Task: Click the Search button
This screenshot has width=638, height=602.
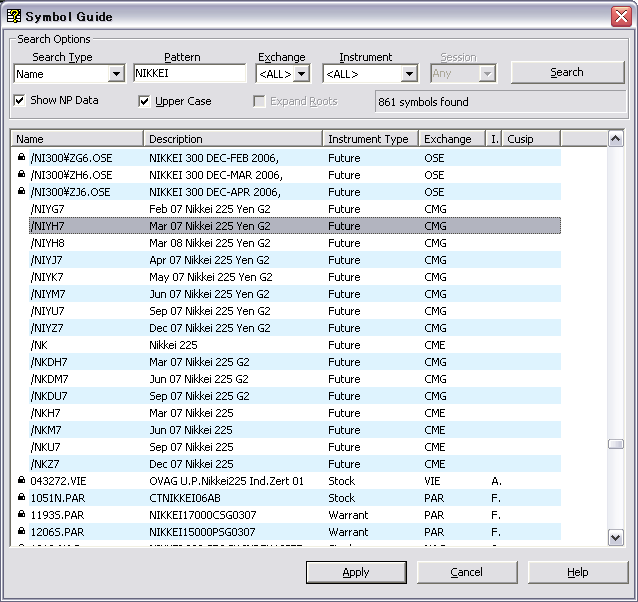Action: click(567, 72)
